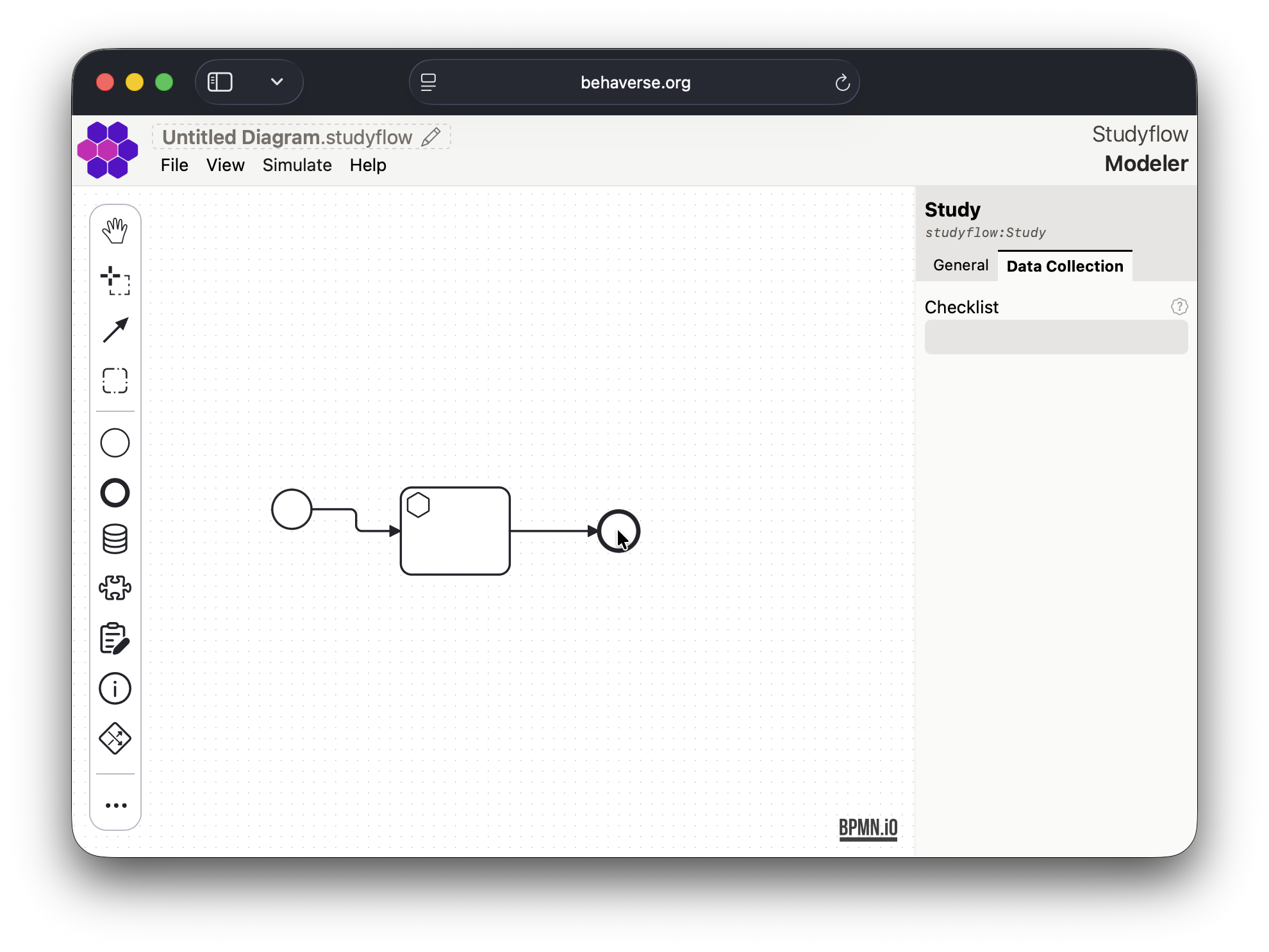The height and width of the screenshot is (952, 1269).
Task: Choose the lasso selection tool
Action: (x=115, y=381)
